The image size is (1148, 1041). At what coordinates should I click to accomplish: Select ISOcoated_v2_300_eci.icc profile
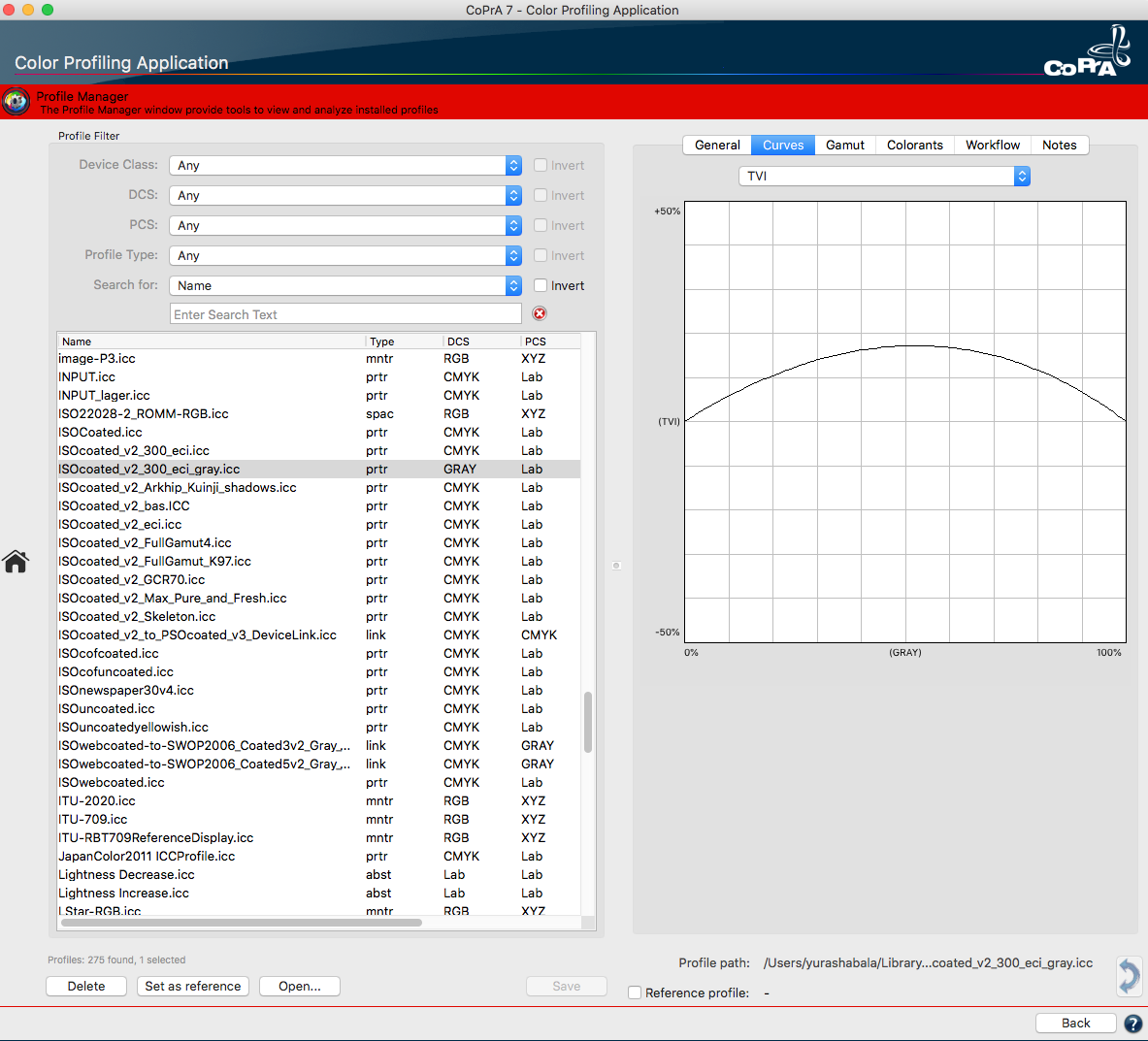click(319, 450)
